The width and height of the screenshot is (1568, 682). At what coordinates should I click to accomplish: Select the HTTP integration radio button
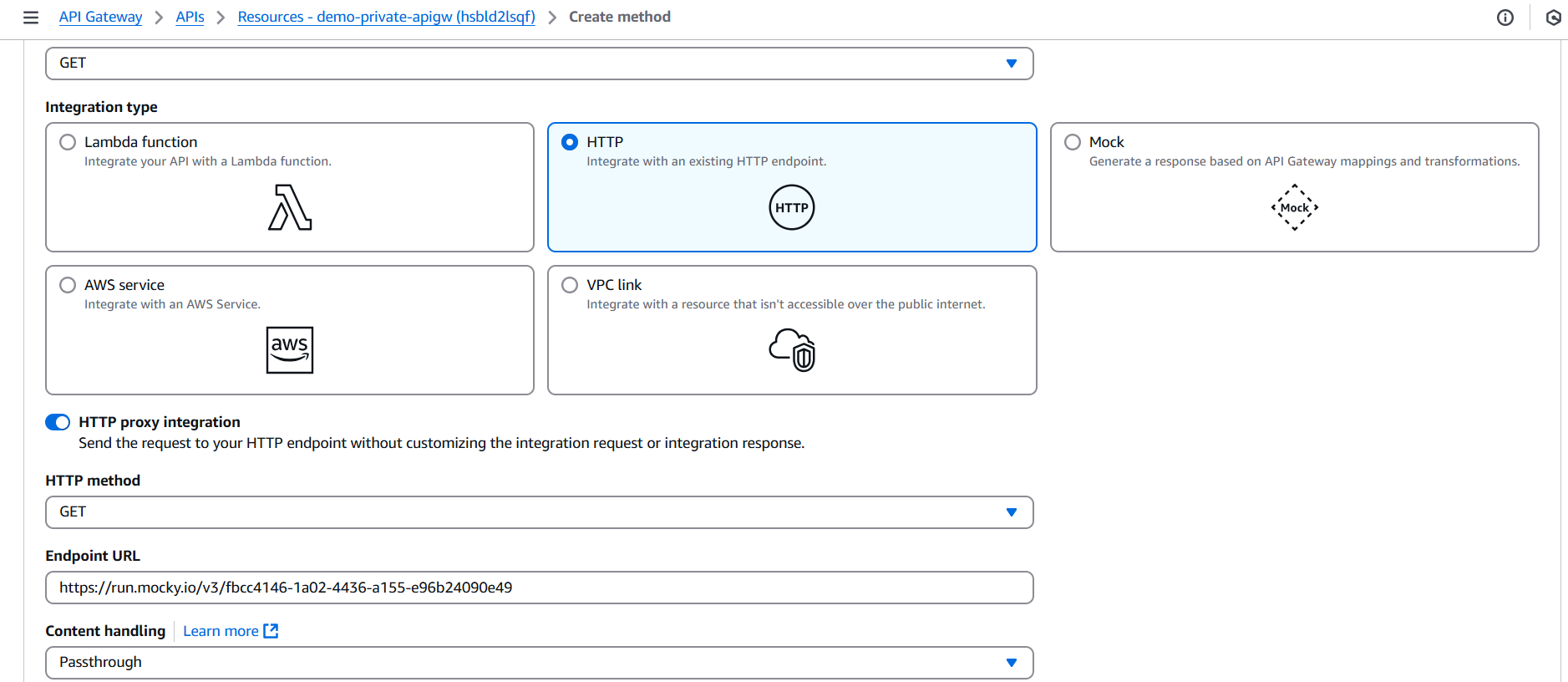coord(570,142)
